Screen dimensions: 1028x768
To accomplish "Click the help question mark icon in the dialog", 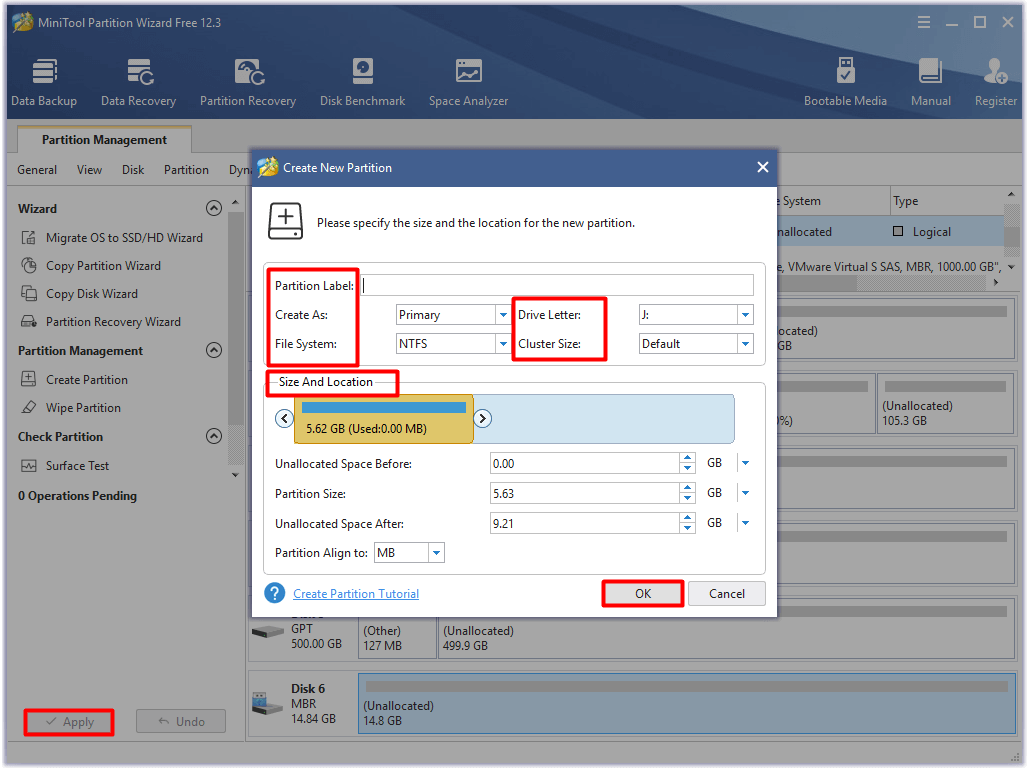I will click(275, 594).
